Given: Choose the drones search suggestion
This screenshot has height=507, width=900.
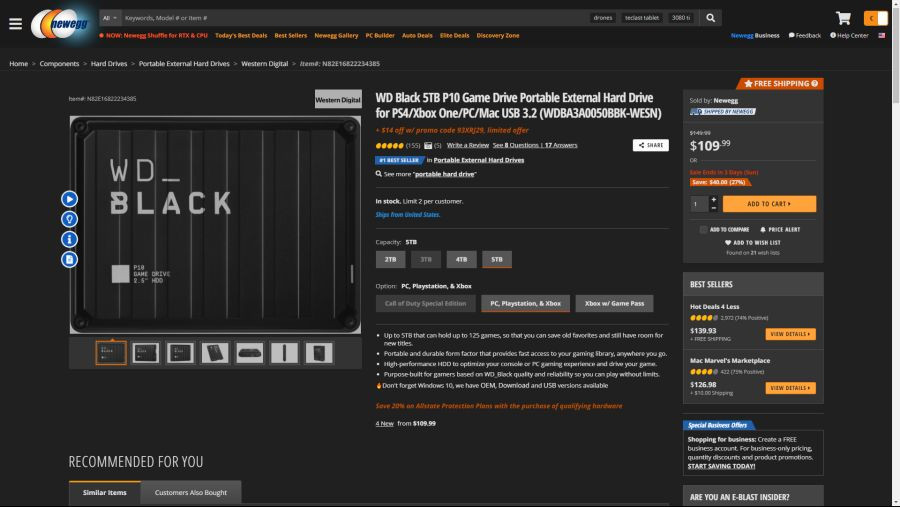Looking at the screenshot, I should pyautogui.click(x=603, y=18).
